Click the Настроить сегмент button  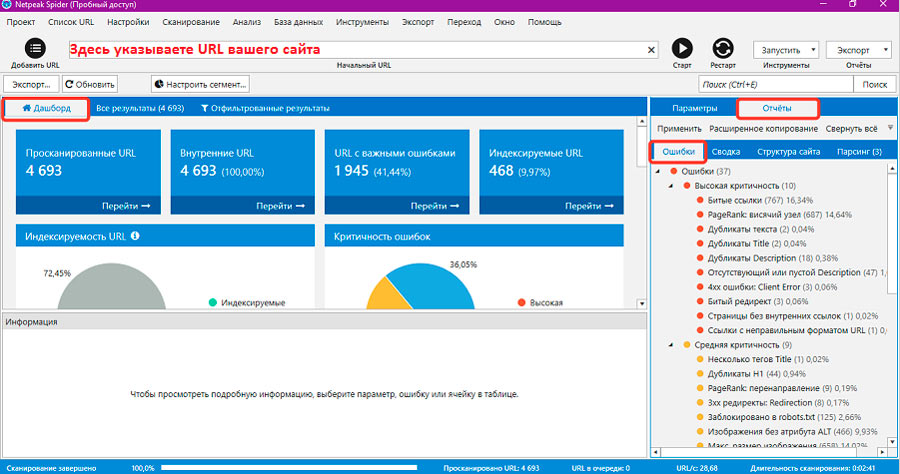pyautogui.click(x=200, y=85)
